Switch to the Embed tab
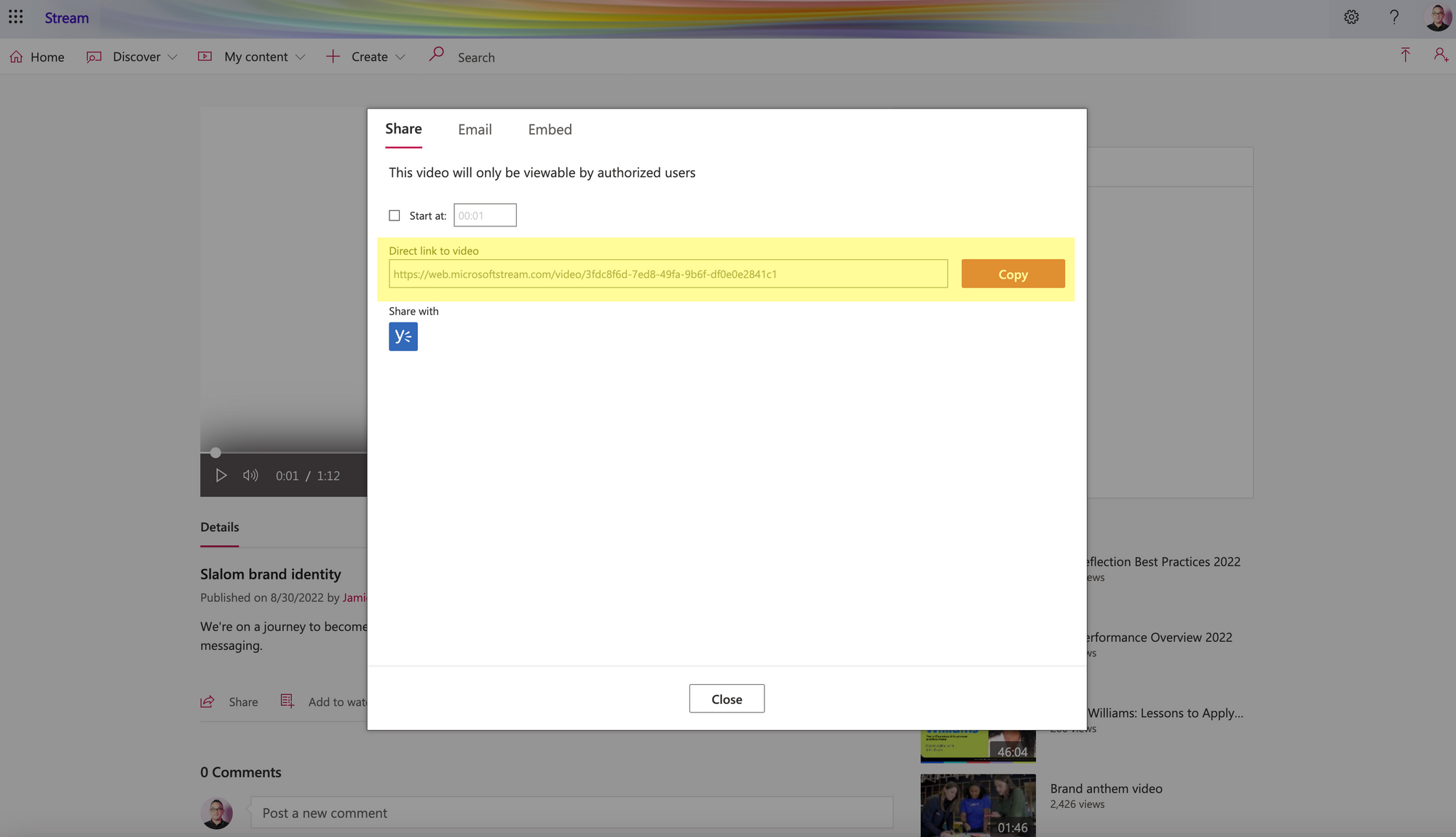 coord(549,128)
